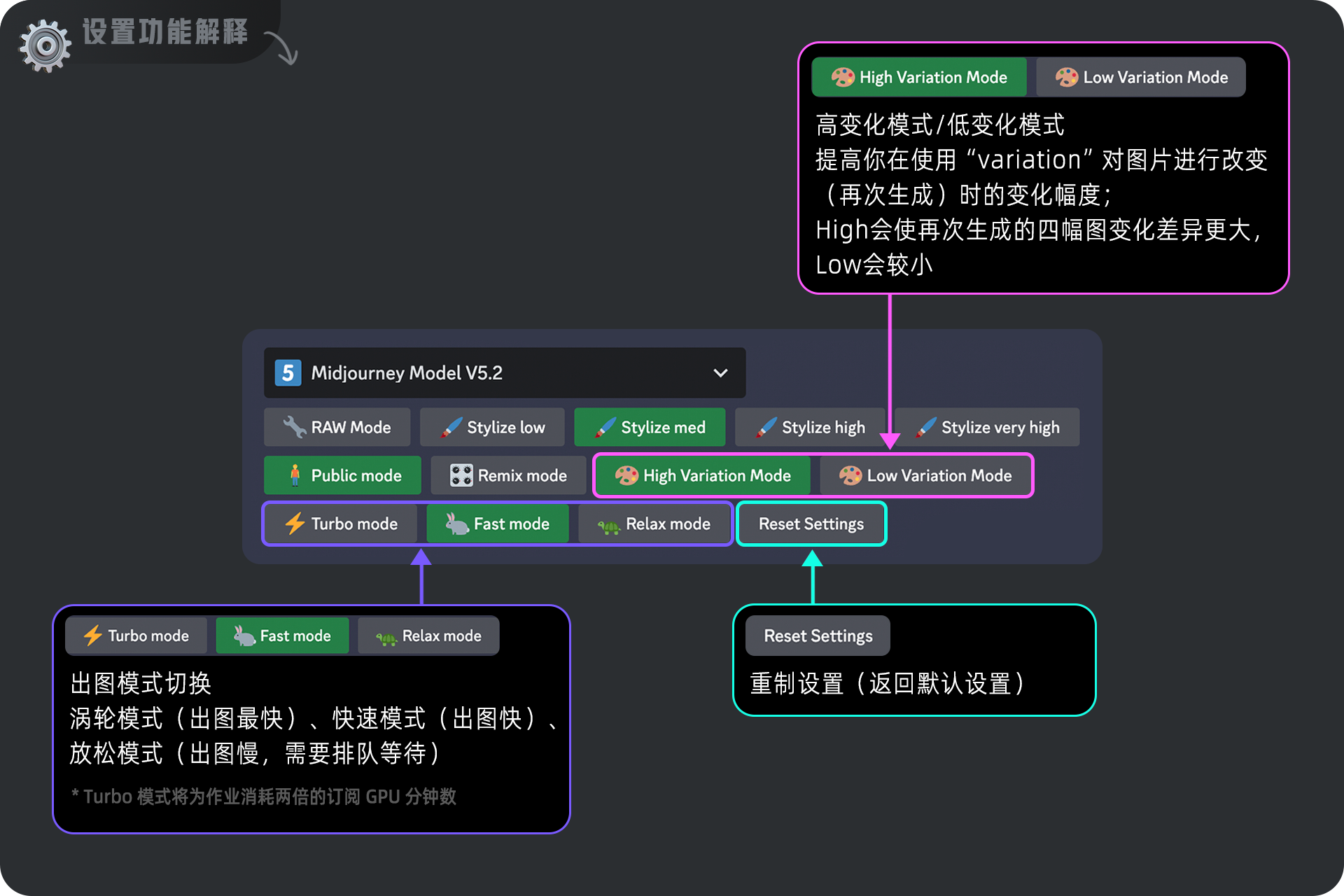Click the heading 高变化模式/低变化模式
Image resolution: width=1344 pixels, height=896 pixels.
point(940,125)
